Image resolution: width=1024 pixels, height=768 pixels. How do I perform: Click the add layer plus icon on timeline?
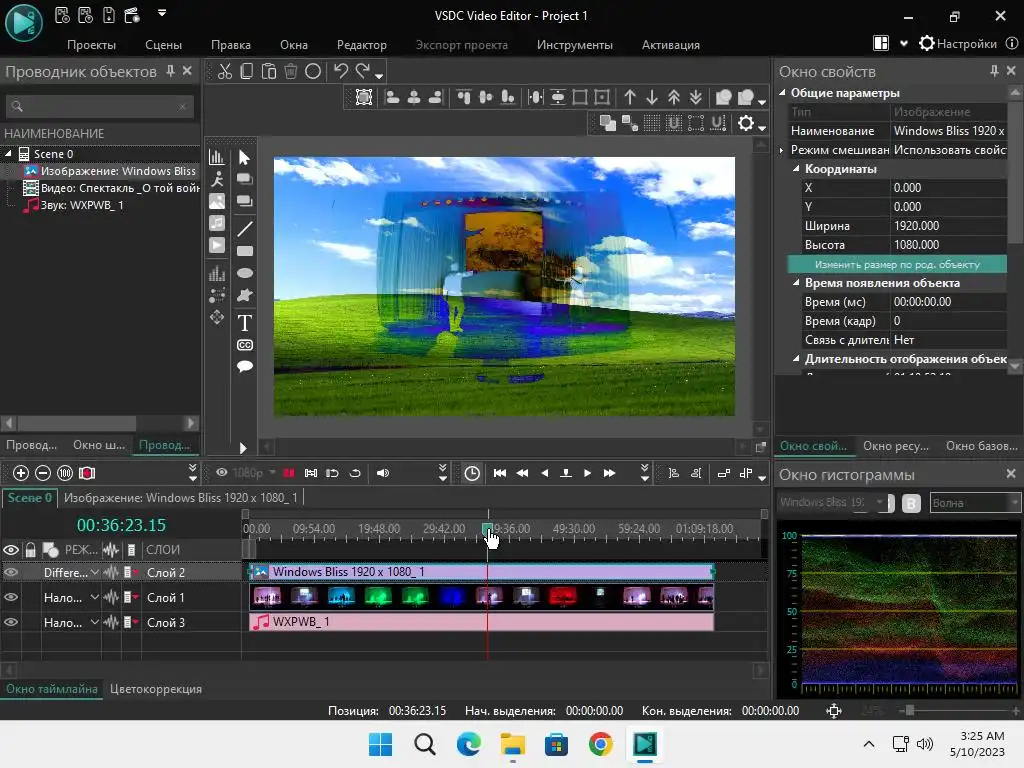tap(21, 473)
